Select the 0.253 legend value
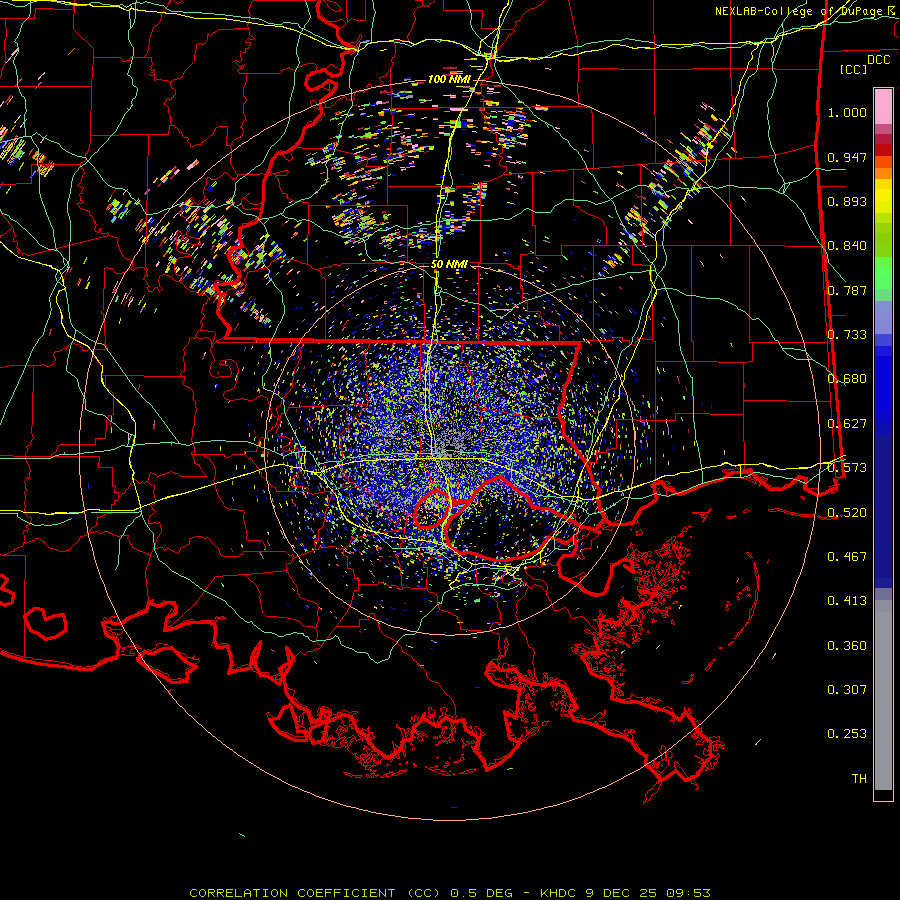The height and width of the screenshot is (900, 900). pos(847,734)
